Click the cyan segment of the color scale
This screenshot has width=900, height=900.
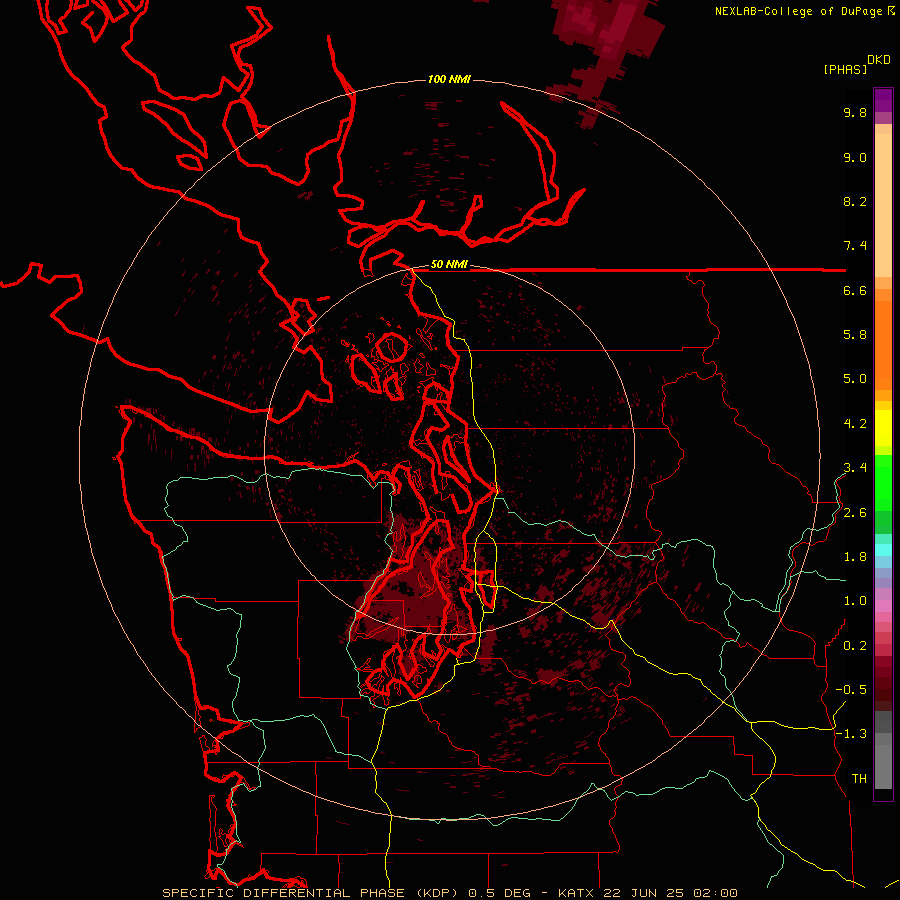point(883,549)
